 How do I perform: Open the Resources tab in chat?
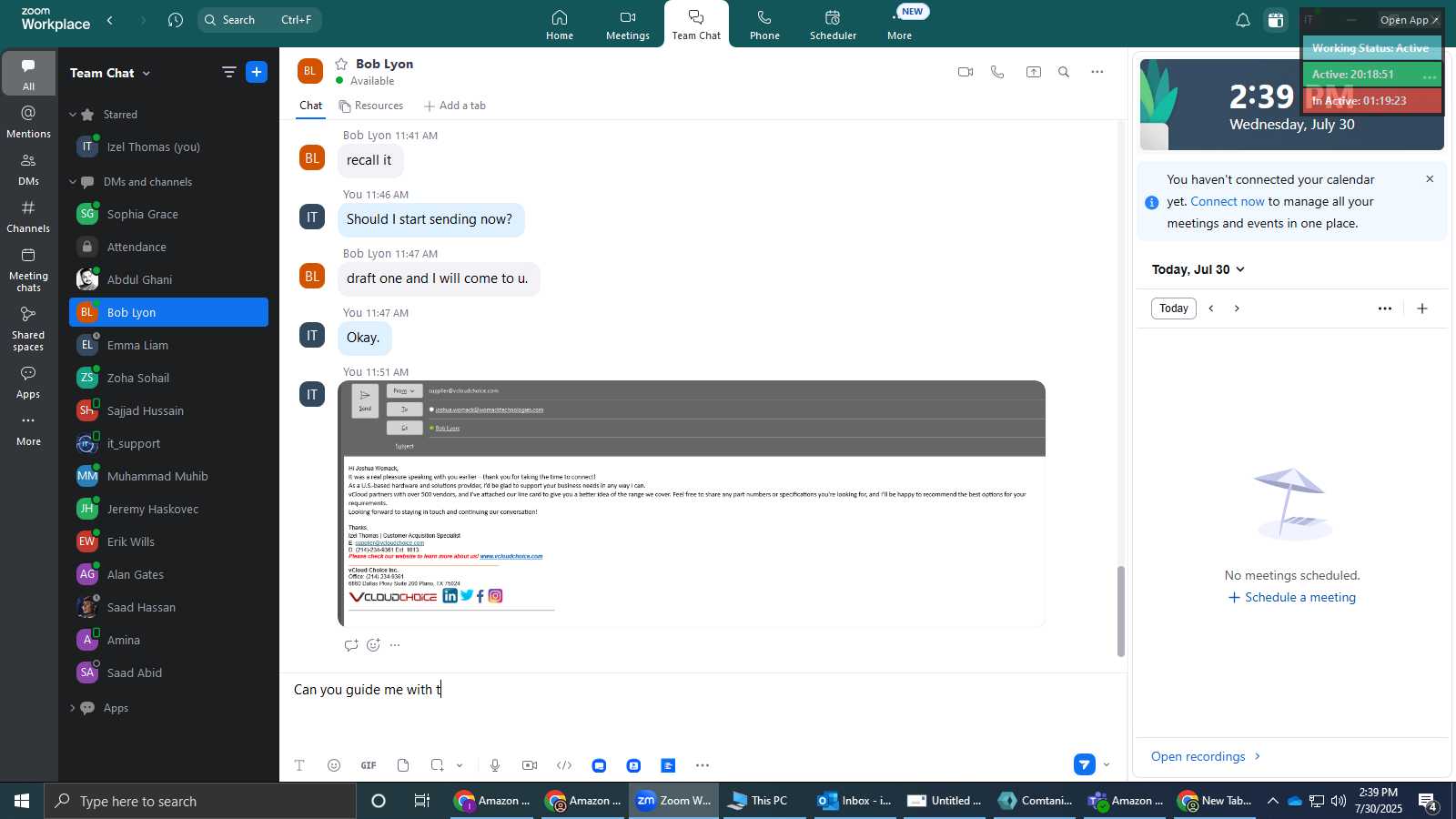371,106
